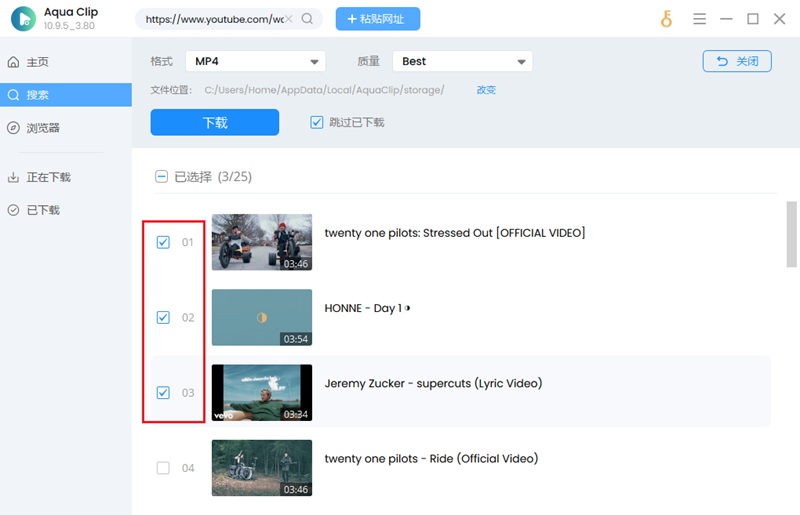
Task: Close the Aqua Clip window
Action: pos(779,19)
